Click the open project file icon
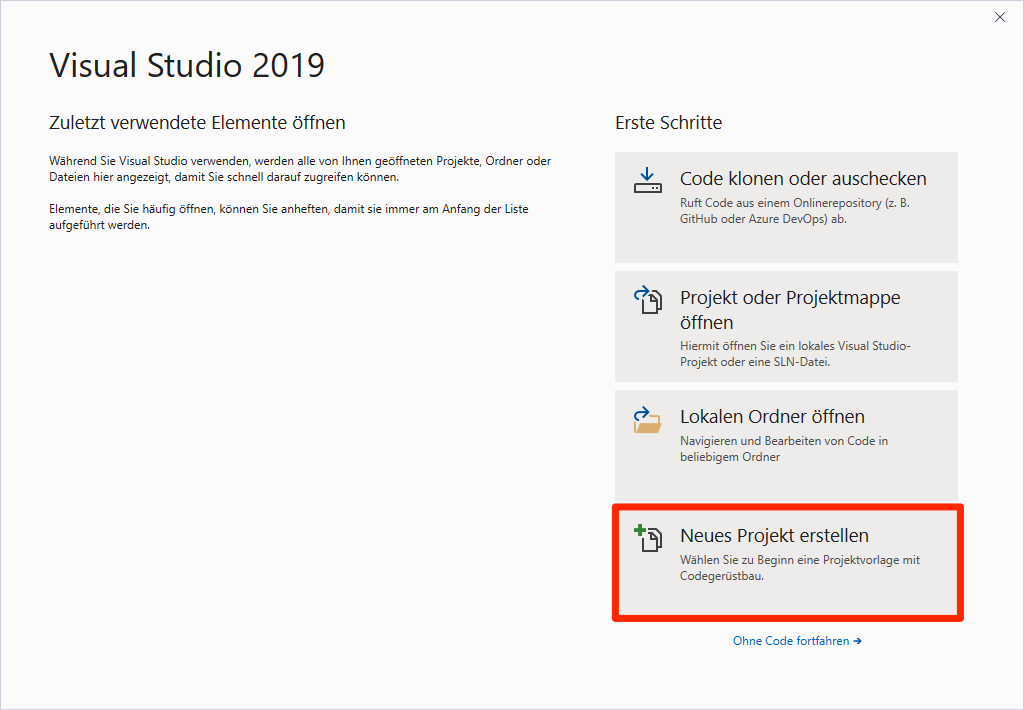1024x710 pixels. point(648,300)
